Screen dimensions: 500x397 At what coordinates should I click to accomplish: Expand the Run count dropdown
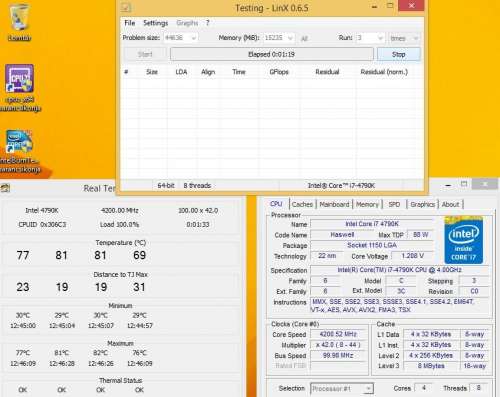coord(380,38)
